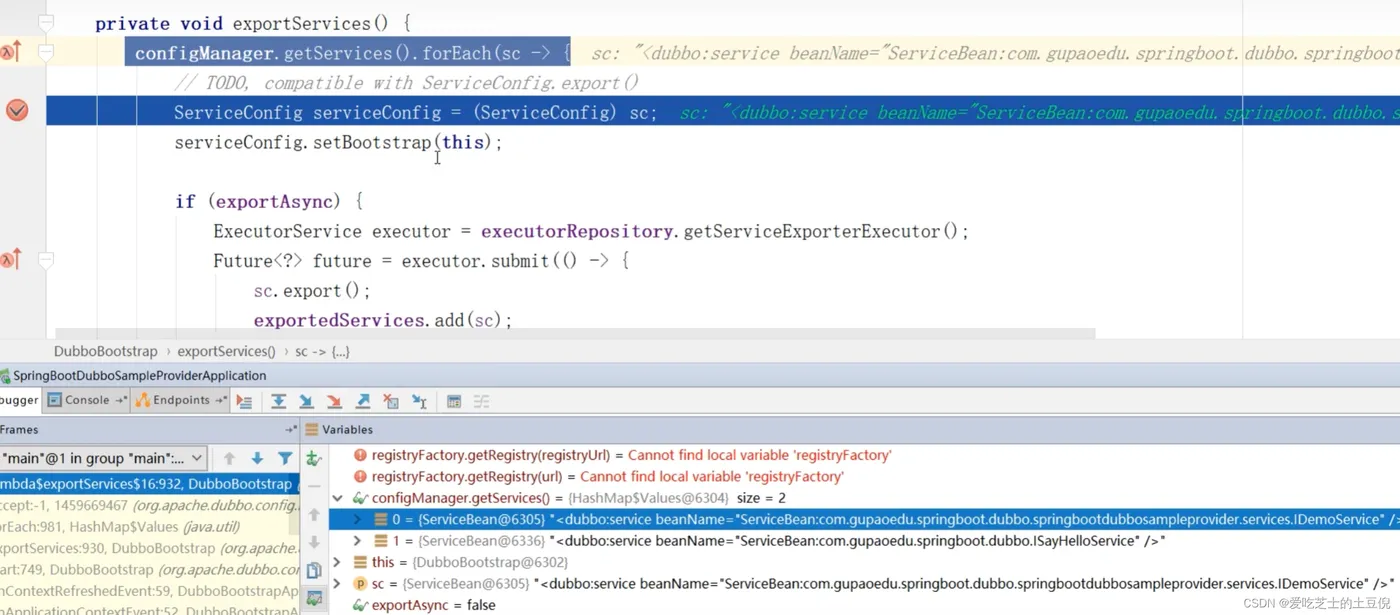Click TODO comment line in editor

[x=406, y=83]
